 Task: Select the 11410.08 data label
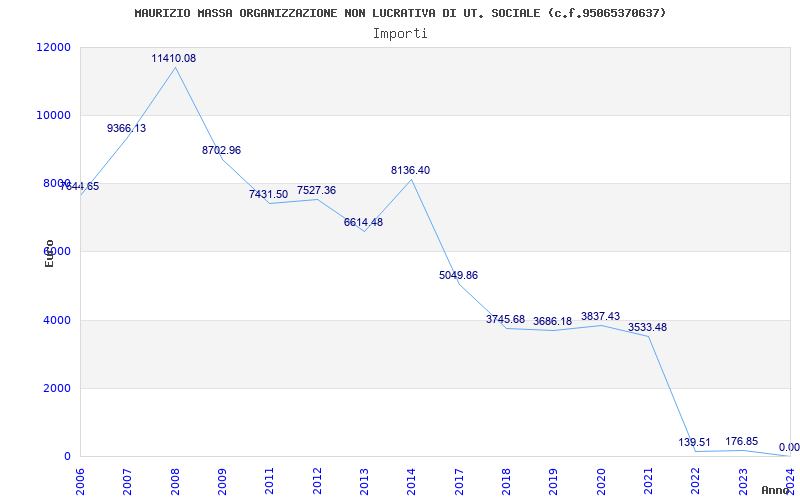point(173,59)
